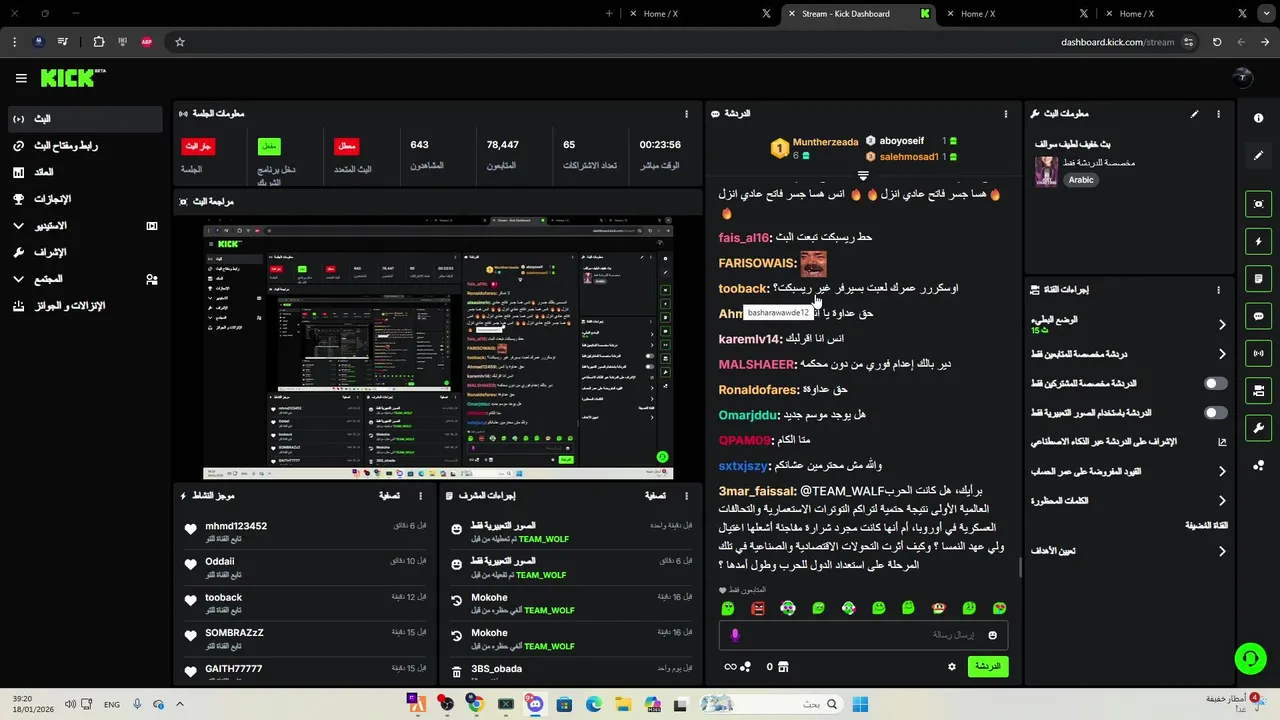This screenshot has width=1280, height=720.
Task: Collapse the chat leaderboard handle
Action: click(x=863, y=175)
